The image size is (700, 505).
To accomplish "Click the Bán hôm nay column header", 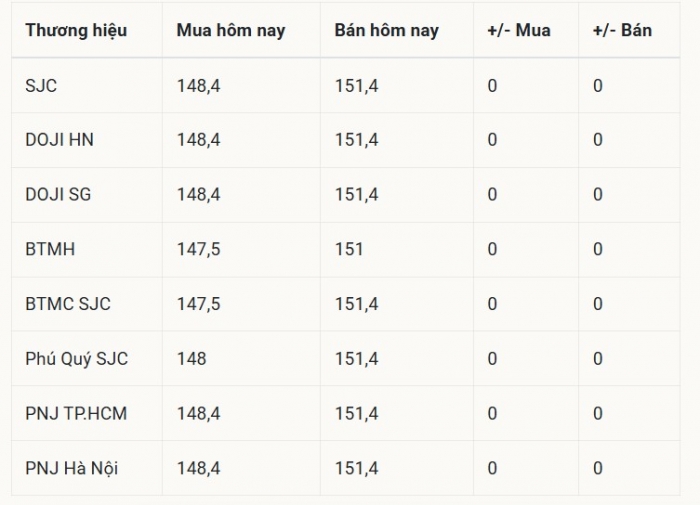I will click(x=387, y=31).
